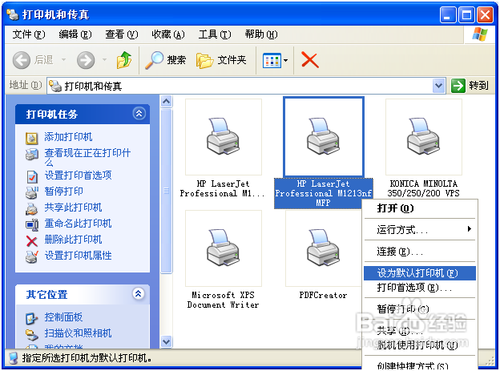
Task: Open the 收藏(A) menu
Action: coord(168,34)
